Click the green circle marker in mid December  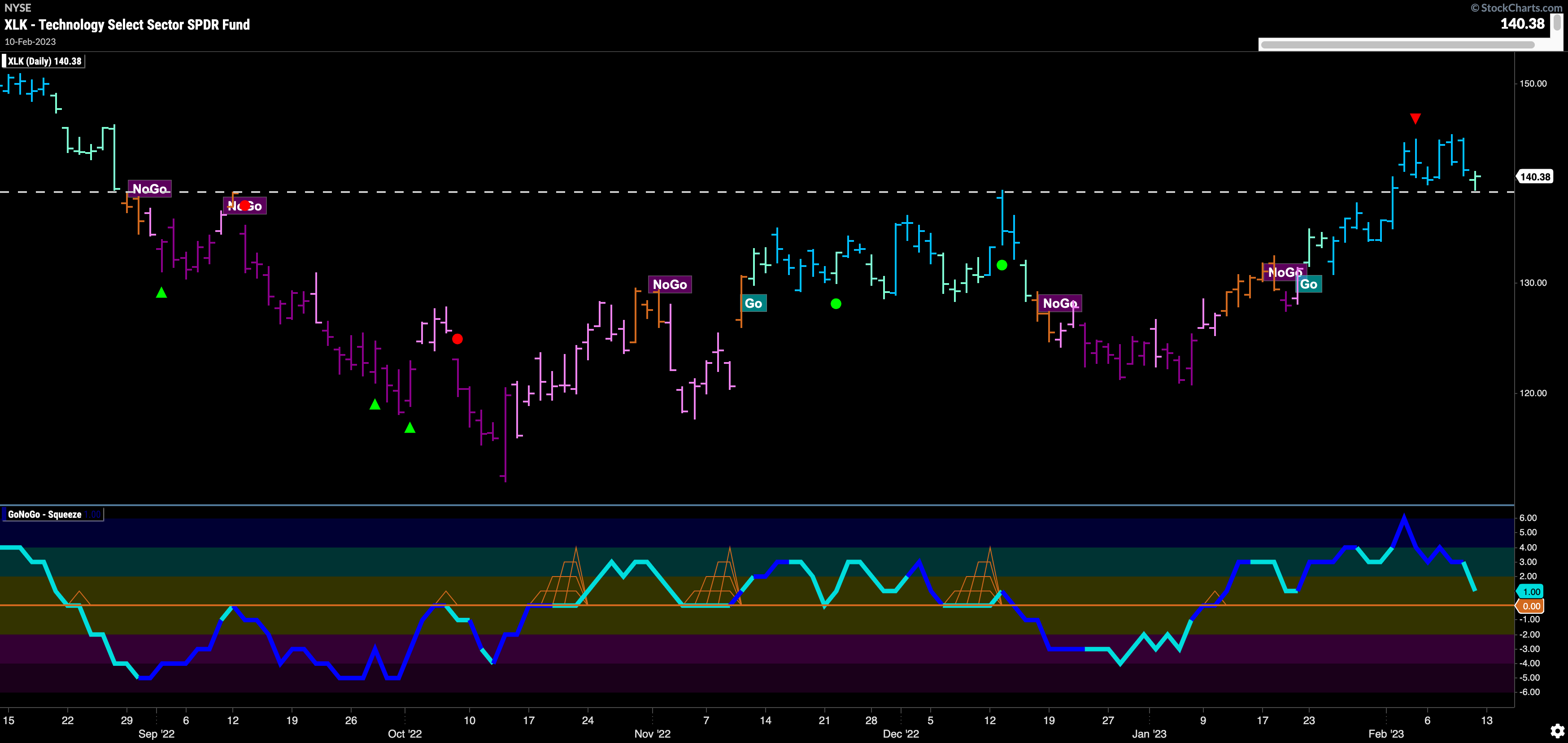click(1002, 265)
